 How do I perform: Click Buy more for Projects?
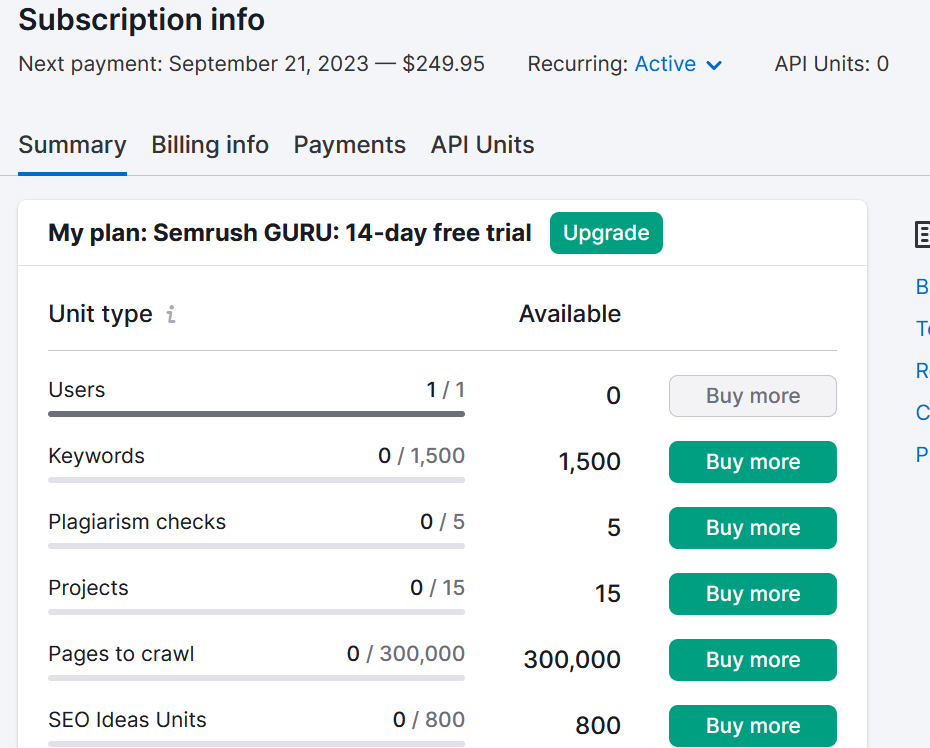pos(753,594)
